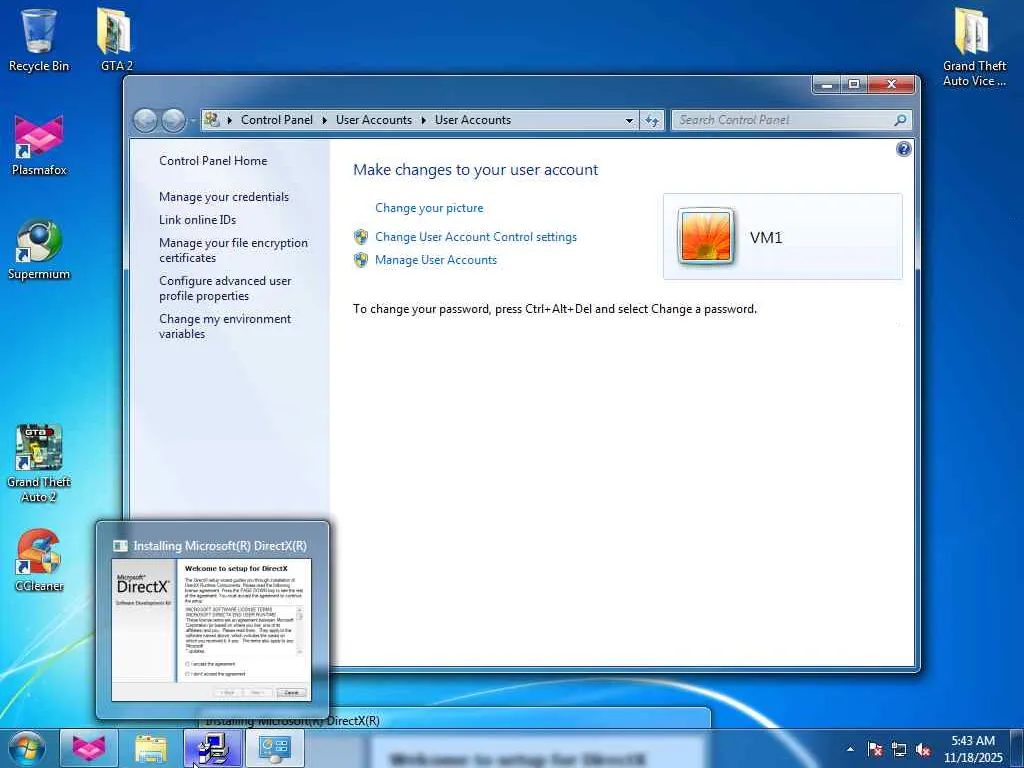Click the User Accounts address bar icon
1024x768 pixels.
click(212, 120)
